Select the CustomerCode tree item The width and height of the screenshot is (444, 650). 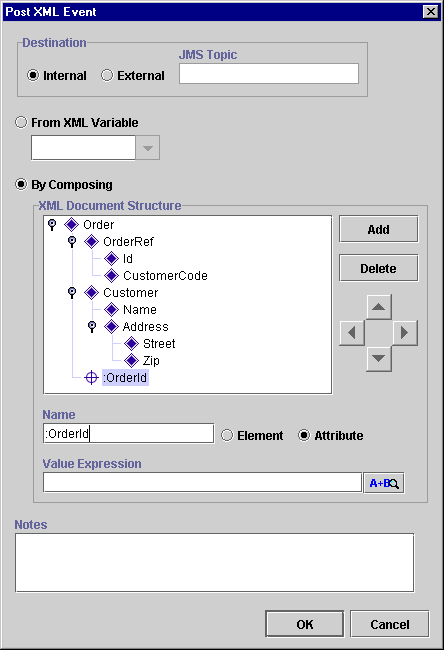coord(165,276)
